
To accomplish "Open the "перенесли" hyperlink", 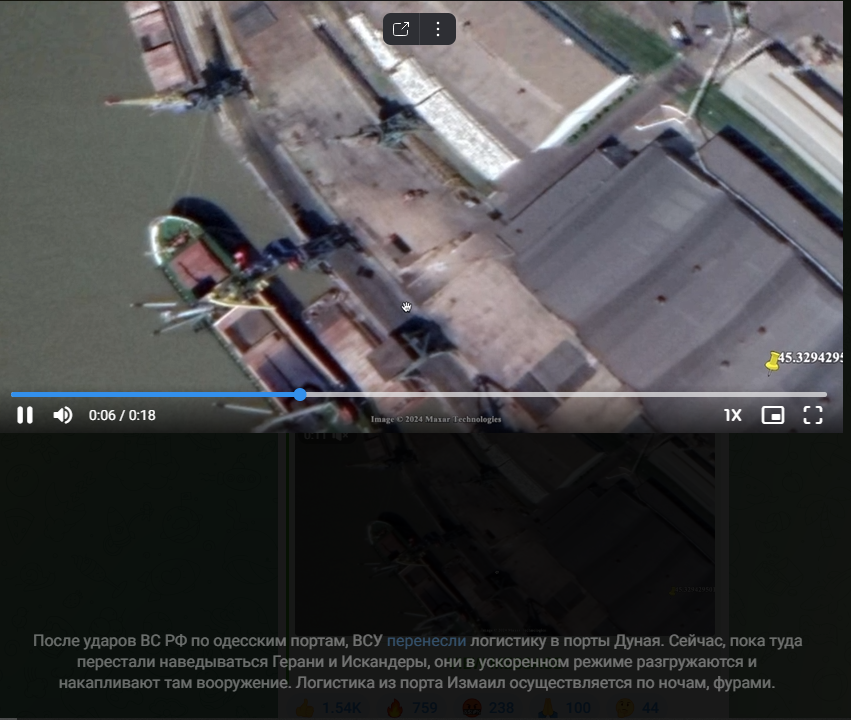I will (x=426, y=641).
